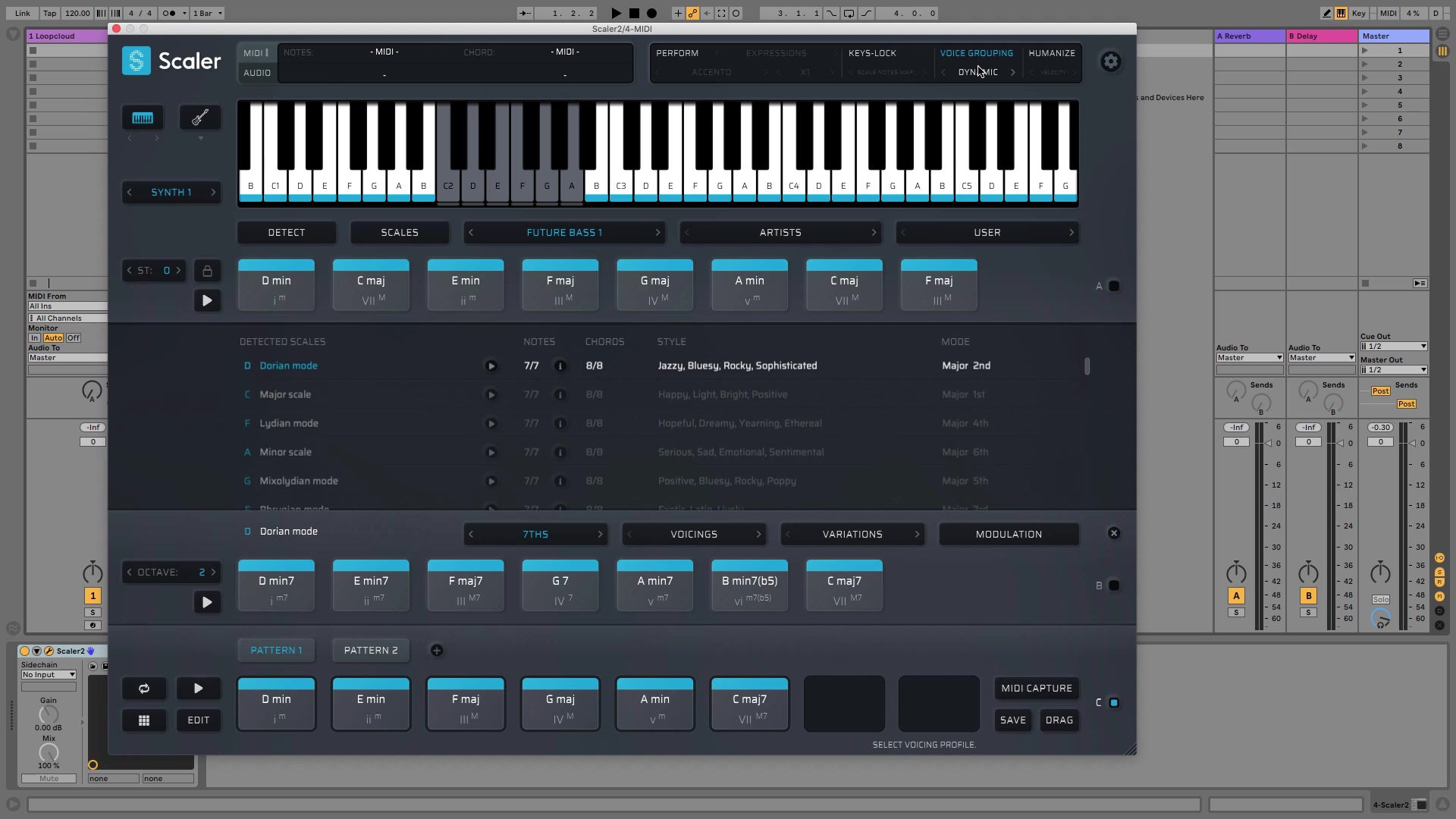Open the Scaler settings gear

point(1110,61)
